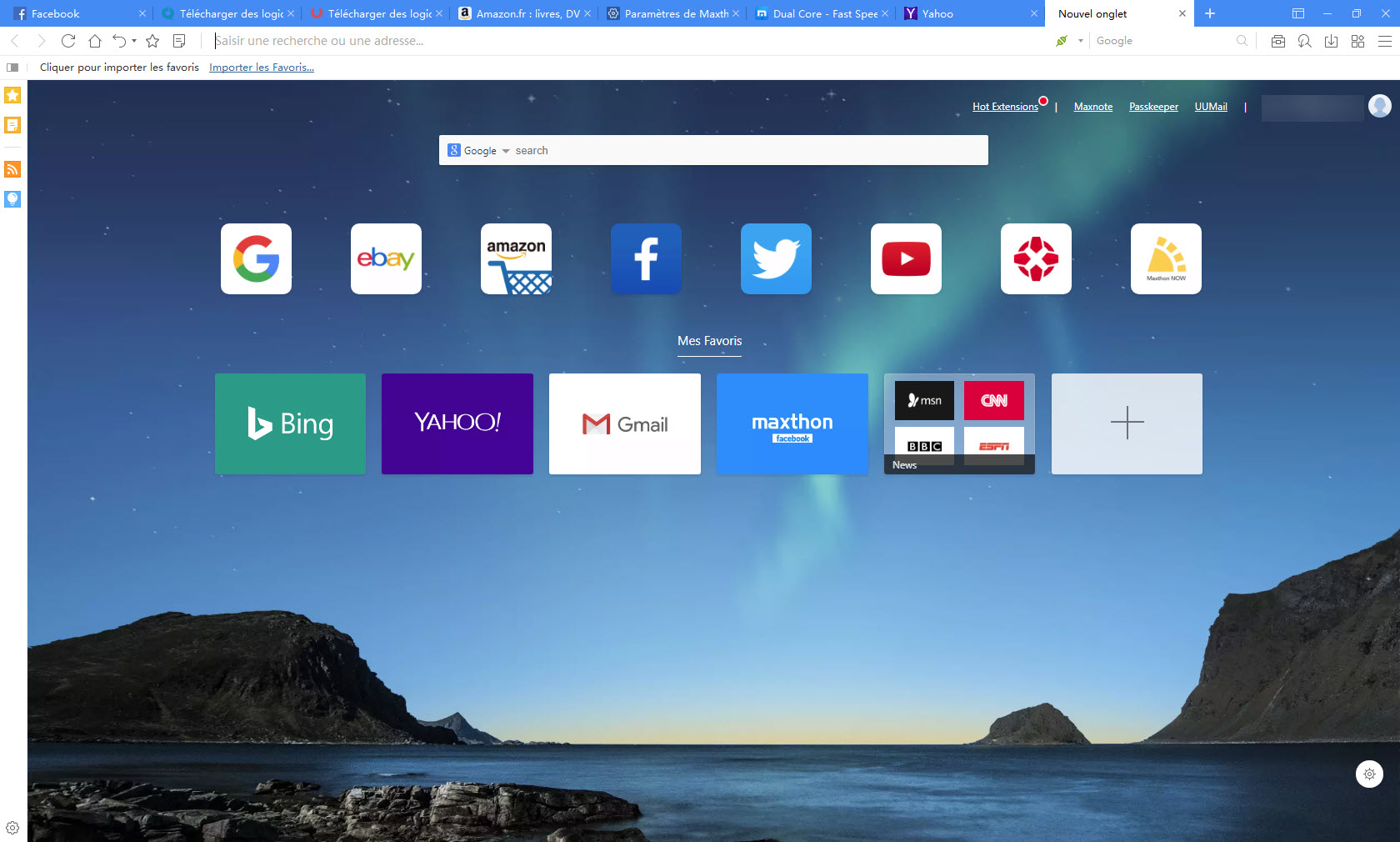Open the News folder tile
1400x842 pixels.
click(x=959, y=424)
